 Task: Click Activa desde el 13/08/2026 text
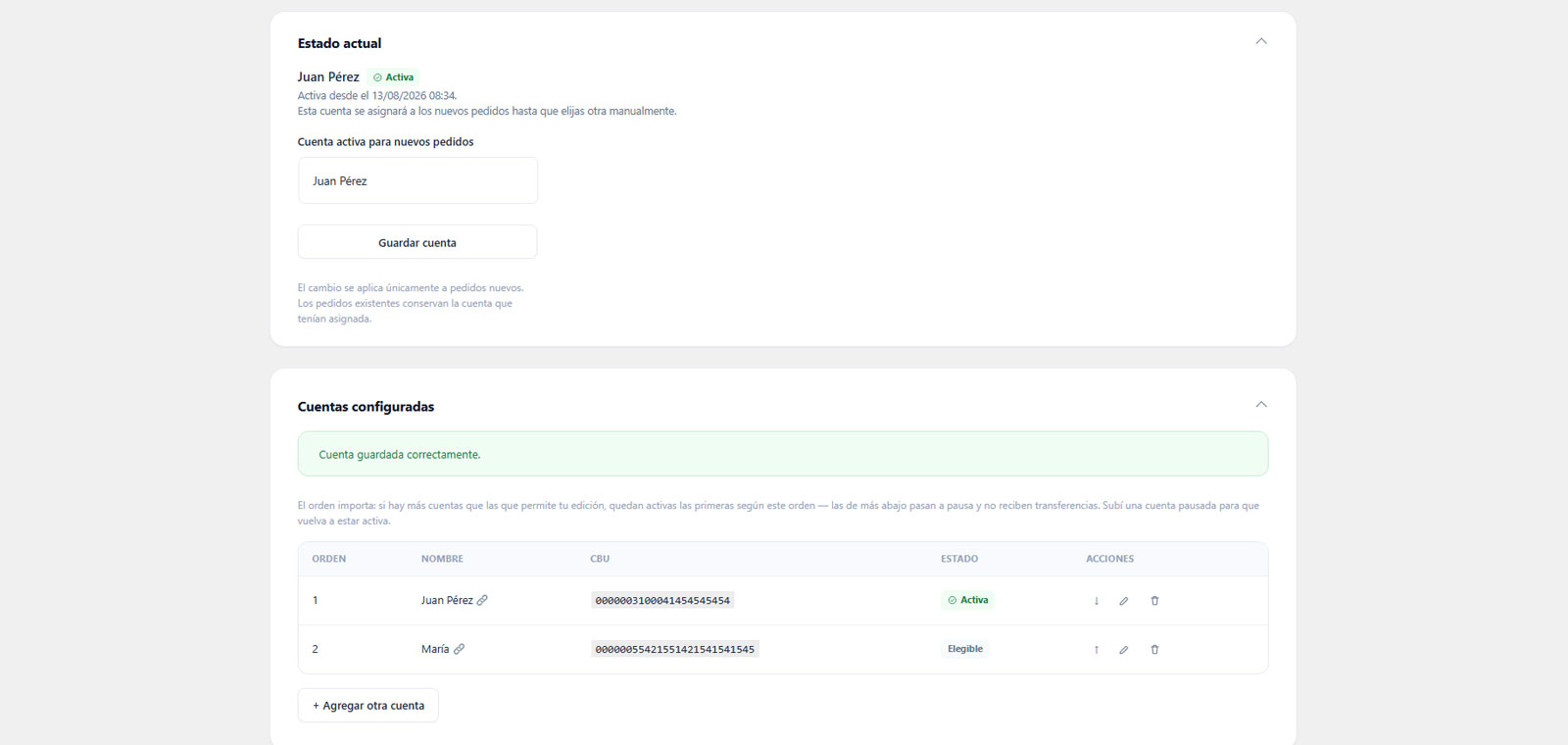[377, 96]
